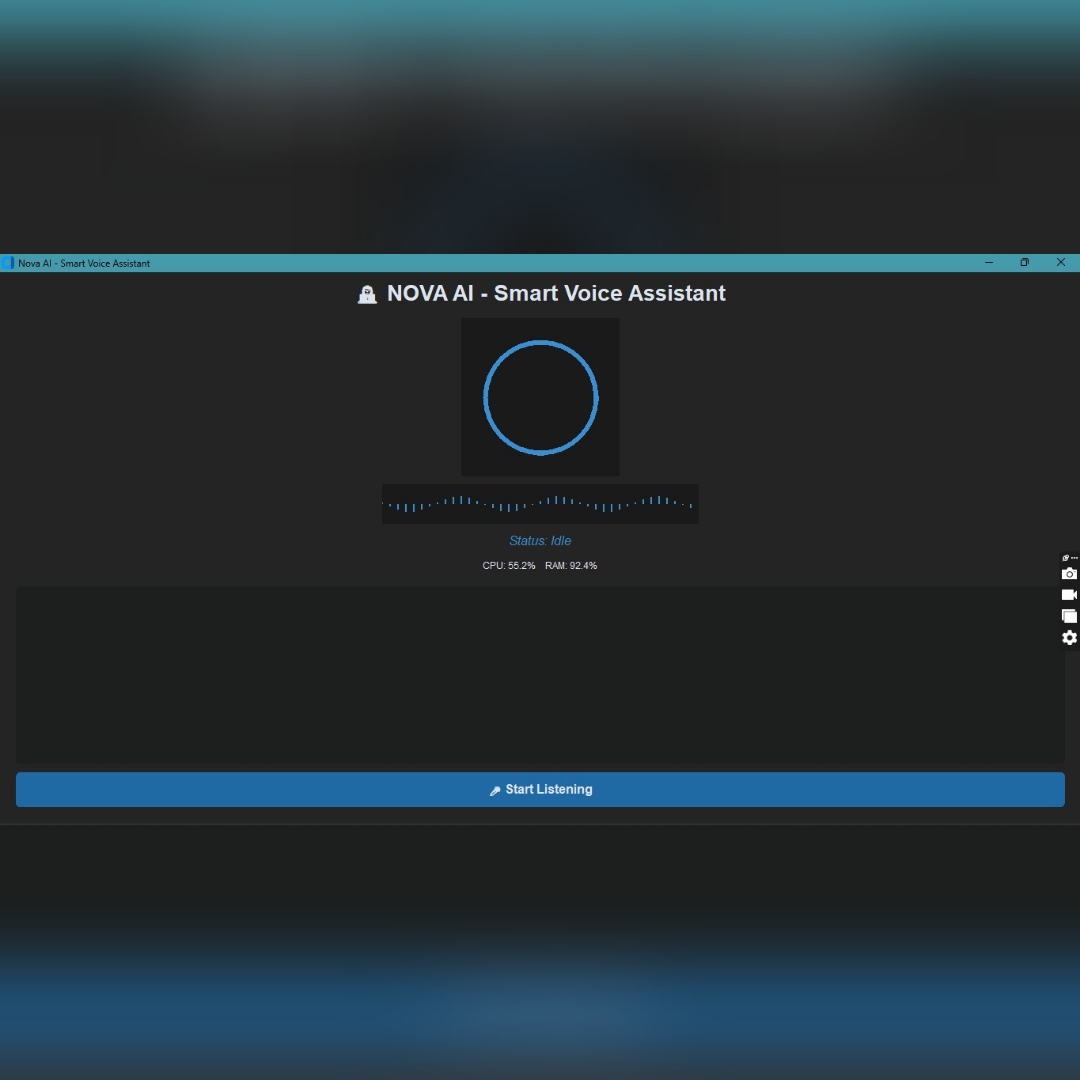Click the 'Status: Idle' text
The image size is (1080, 1080).
540,541
